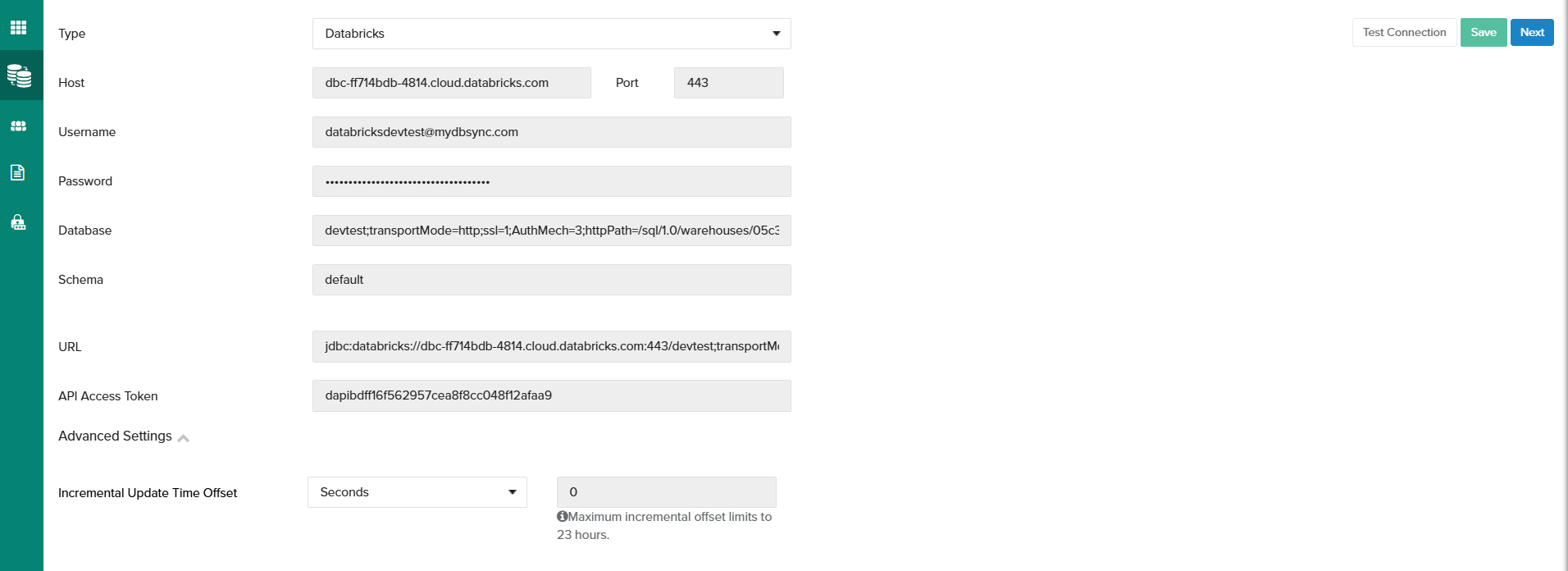Image resolution: width=1568 pixels, height=571 pixels.
Task: Open the users group icon in sidebar
Action: [x=18, y=126]
